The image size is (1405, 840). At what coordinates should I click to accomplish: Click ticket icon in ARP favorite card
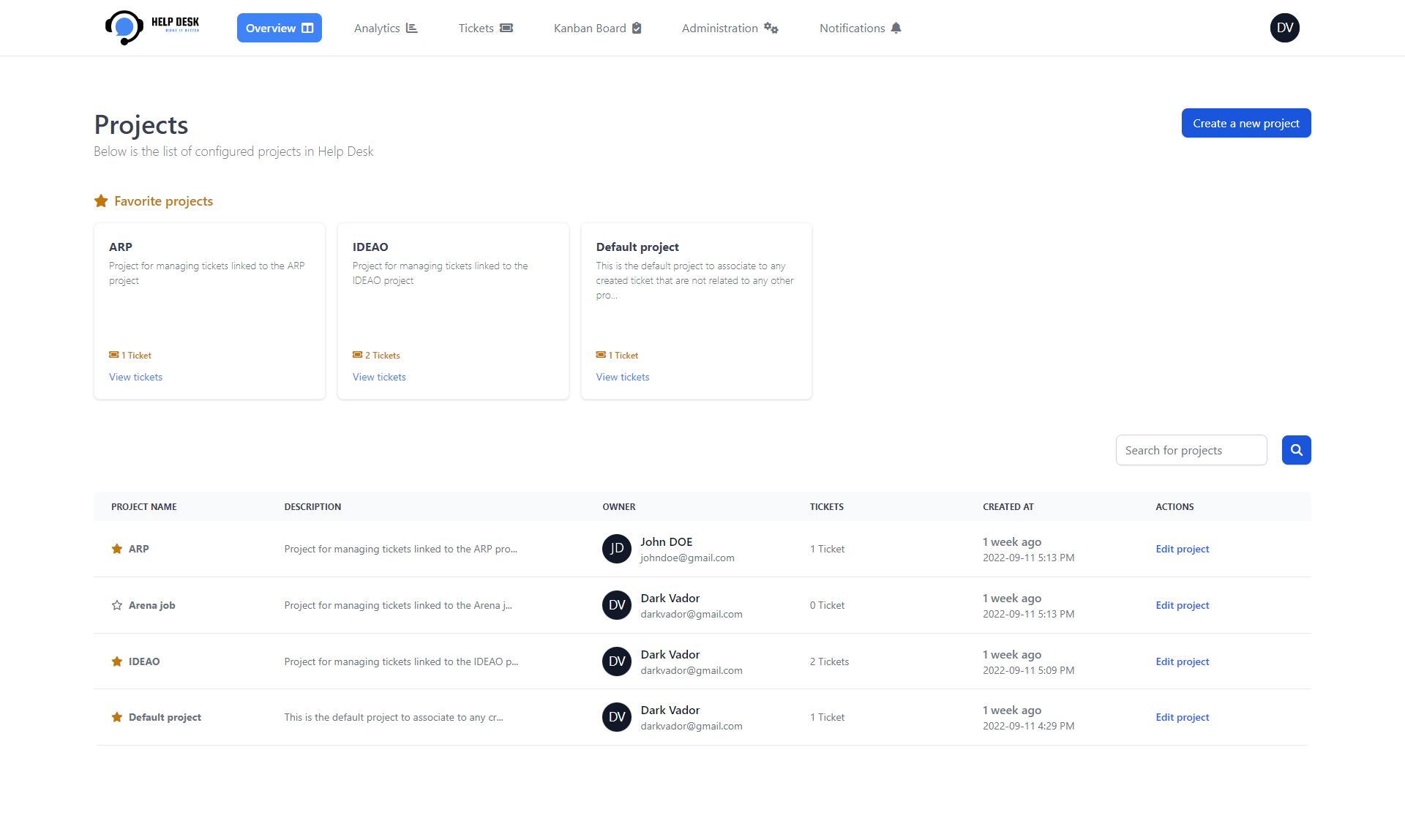point(114,355)
